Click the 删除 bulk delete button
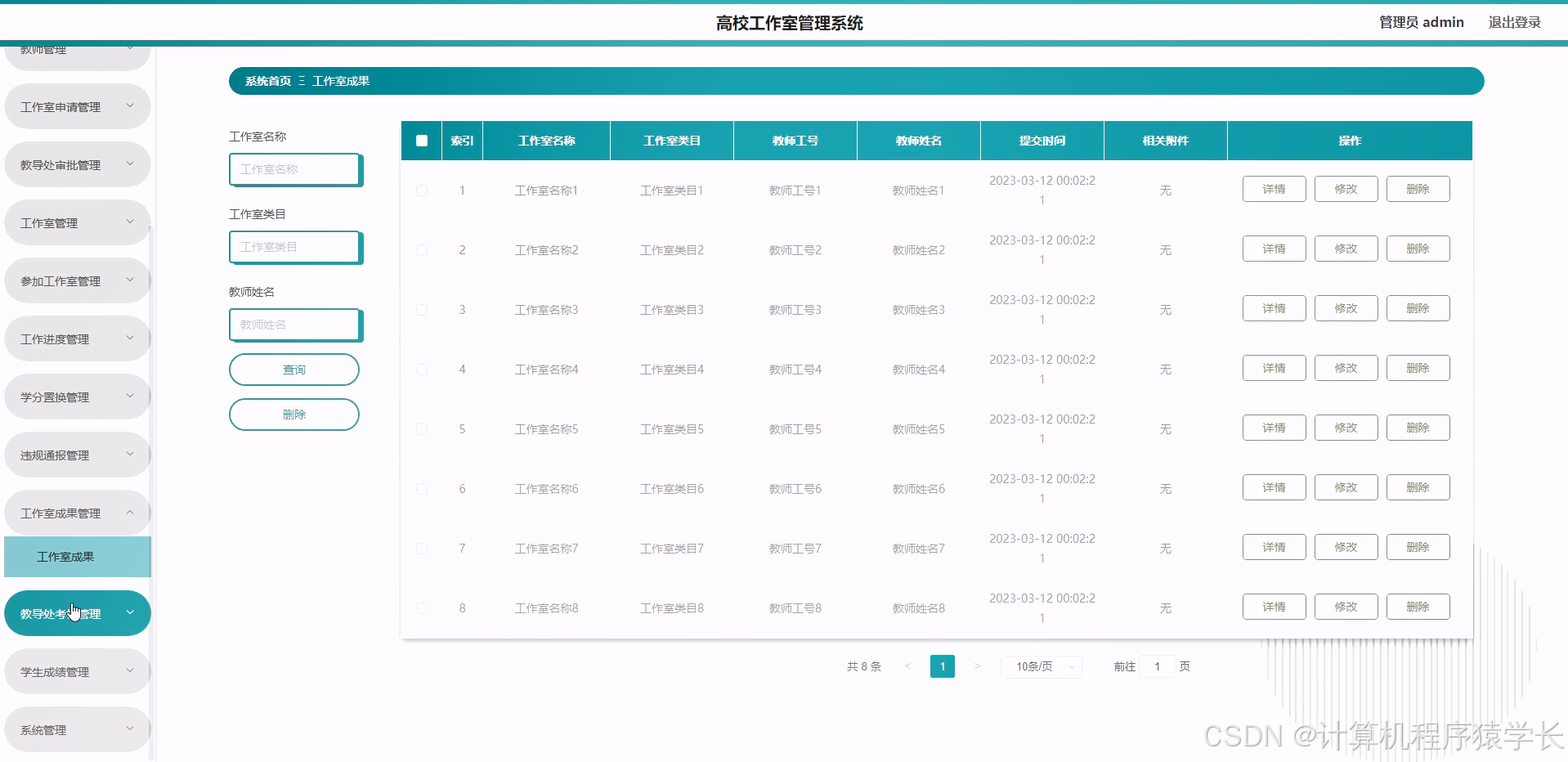The height and width of the screenshot is (762, 1568). (x=293, y=414)
